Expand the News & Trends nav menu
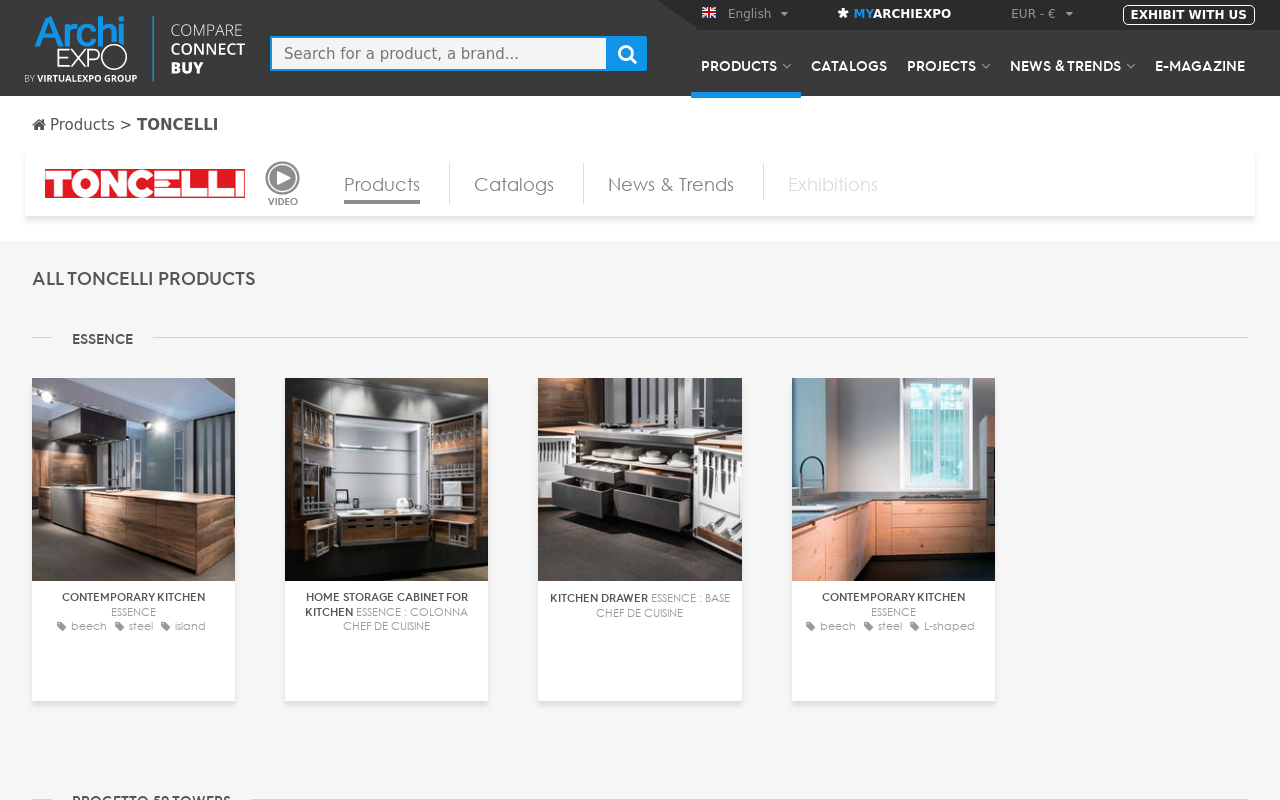This screenshot has width=1280, height=800. 1071,66
